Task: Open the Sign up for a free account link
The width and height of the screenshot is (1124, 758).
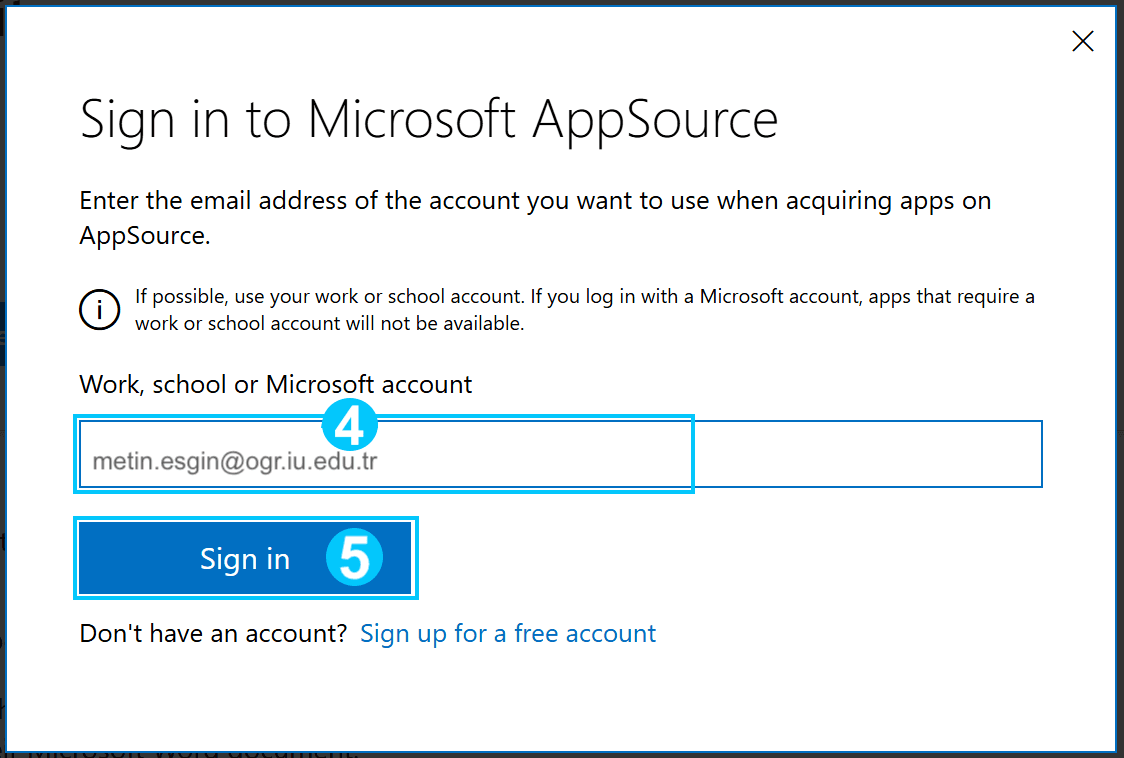Action: (x=508, y=633)
